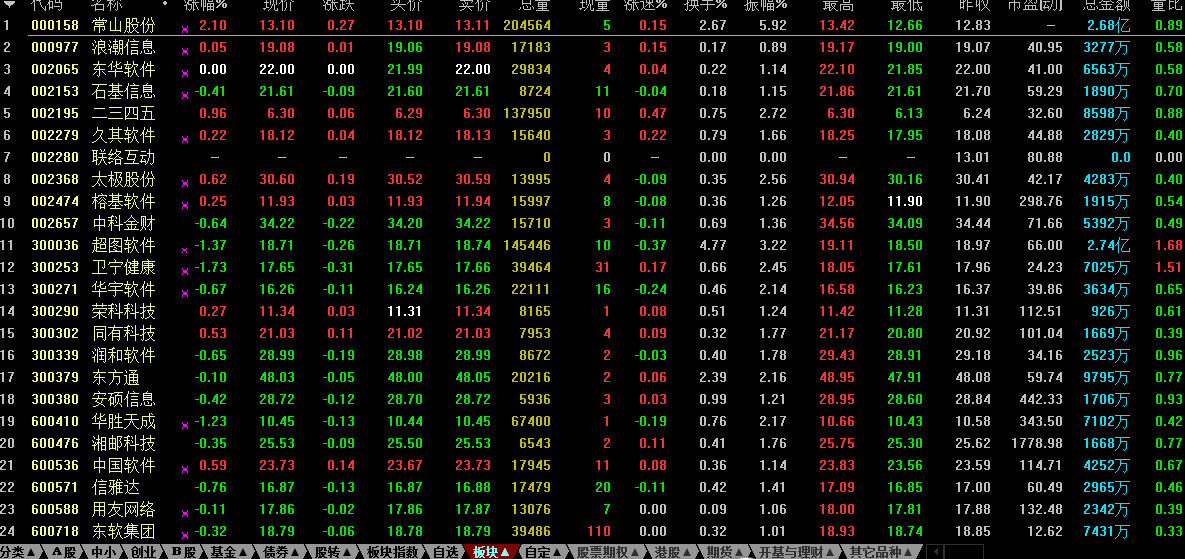Click 超图软件 total amount 2.74亿

1109,245
